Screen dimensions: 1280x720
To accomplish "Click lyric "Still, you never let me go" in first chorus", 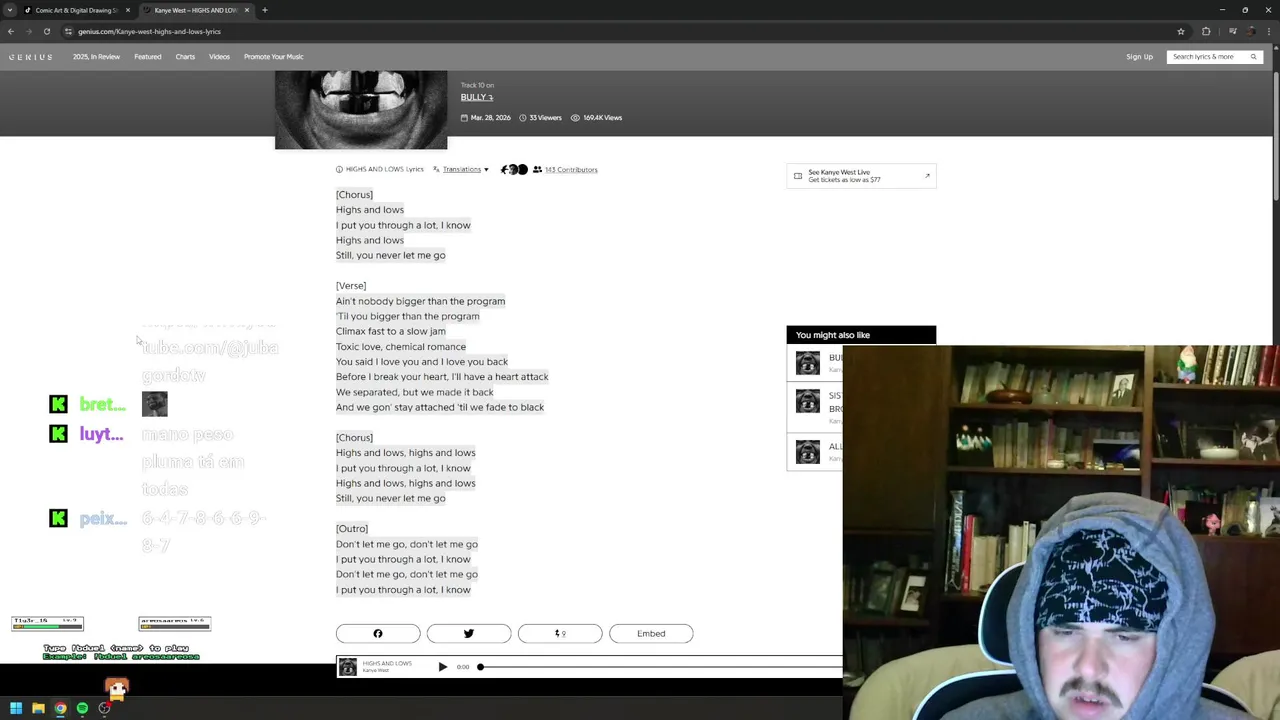I will (x=391, y=255).
